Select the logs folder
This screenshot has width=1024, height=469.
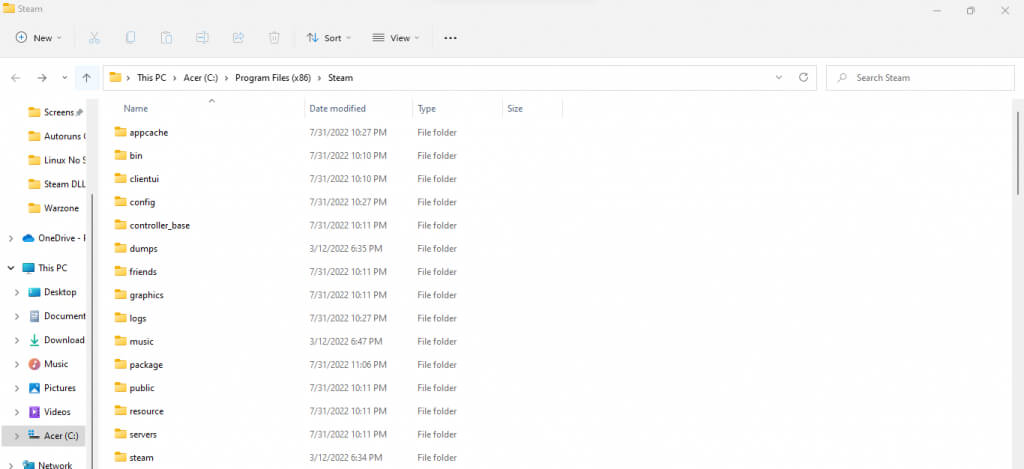point(138,319)
